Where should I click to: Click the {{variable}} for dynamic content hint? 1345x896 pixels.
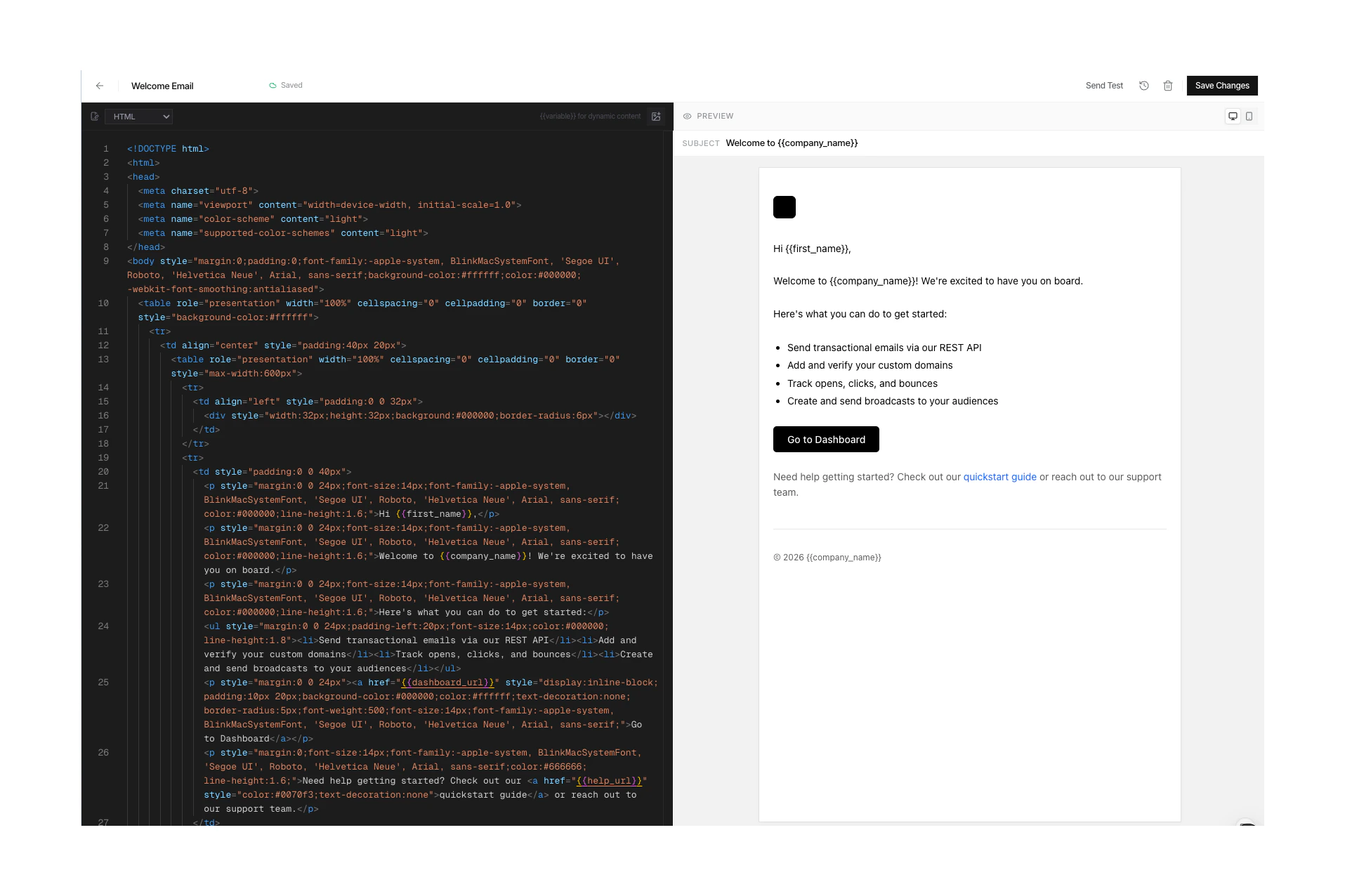click(590, 117)
